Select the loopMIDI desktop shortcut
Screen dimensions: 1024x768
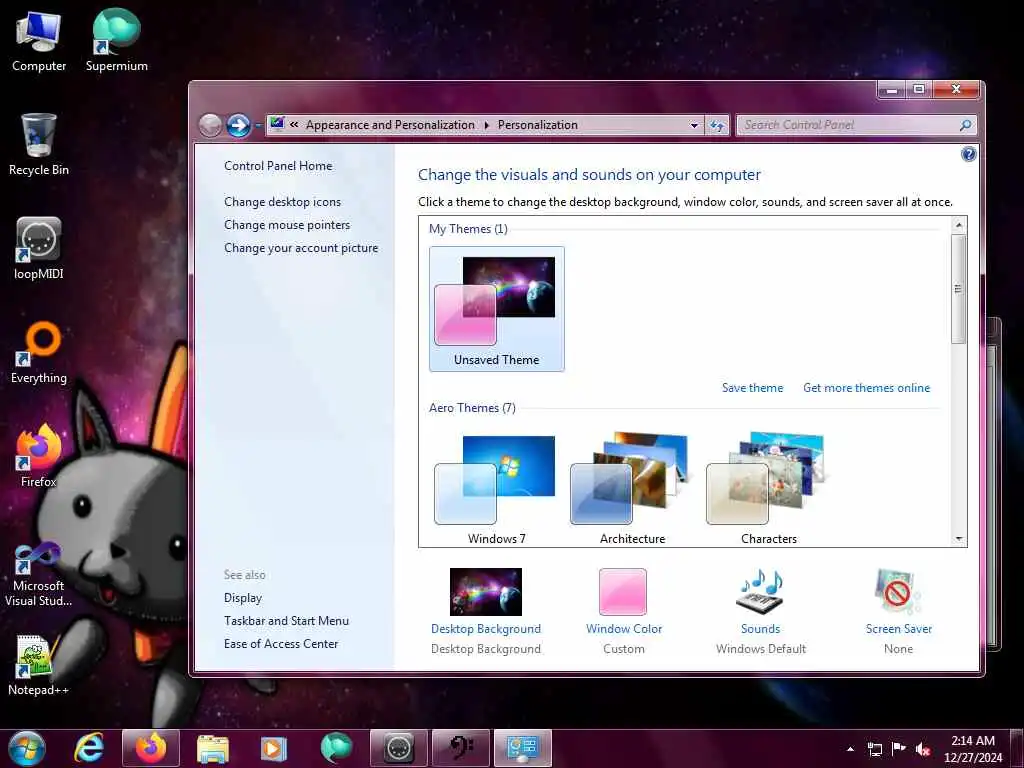point(39,249)
